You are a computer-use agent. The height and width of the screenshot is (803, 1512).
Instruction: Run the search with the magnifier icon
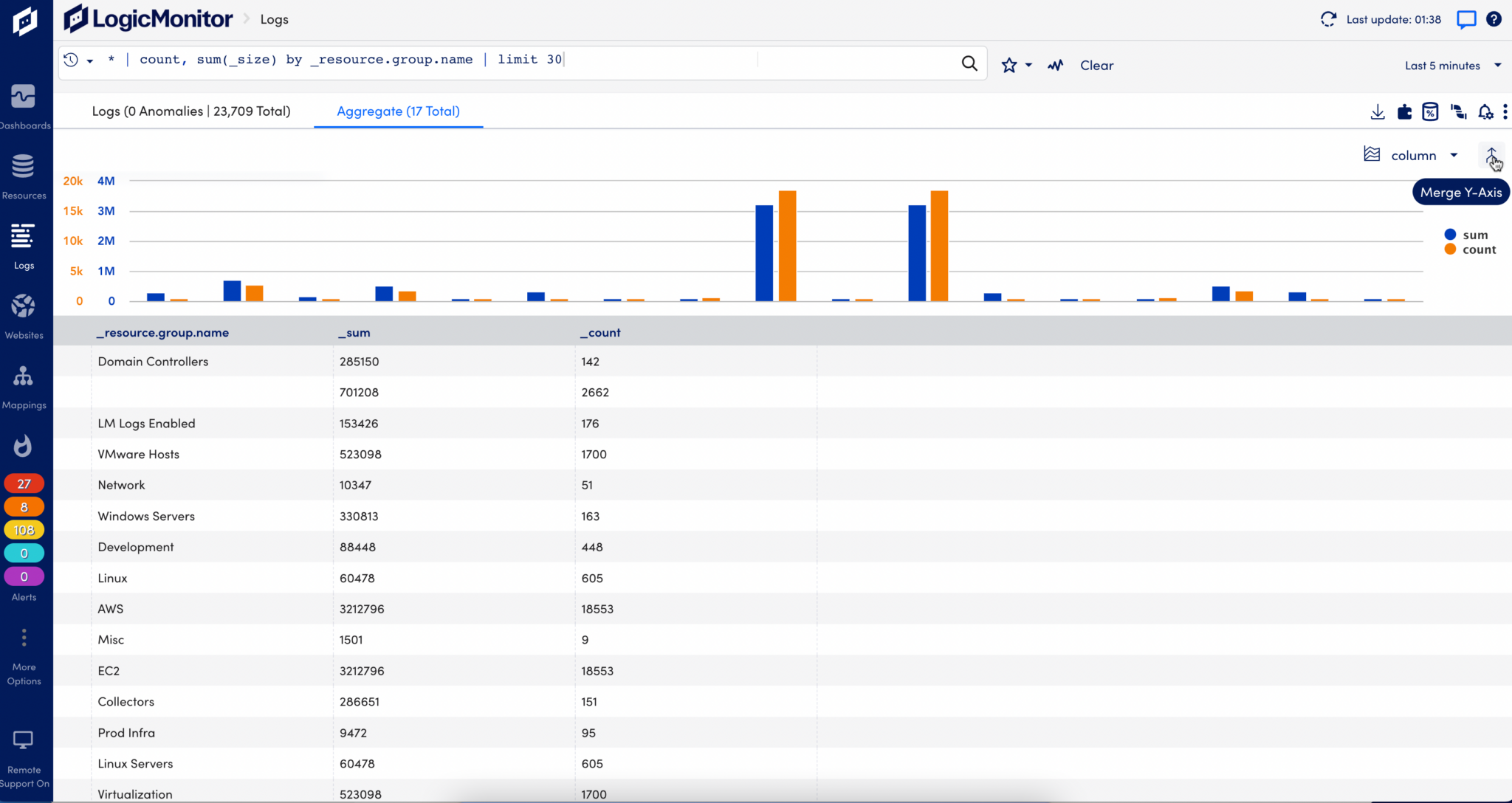[969, 63]
